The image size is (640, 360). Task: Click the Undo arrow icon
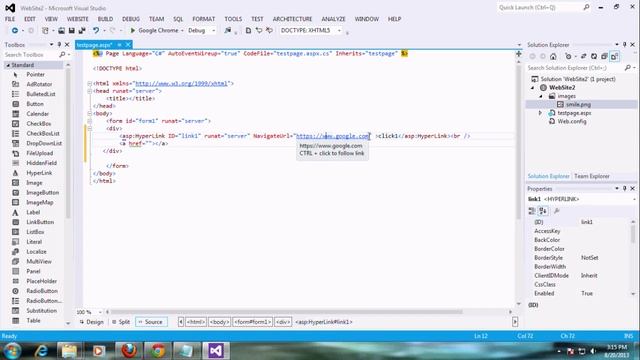[x=96, y=31]
